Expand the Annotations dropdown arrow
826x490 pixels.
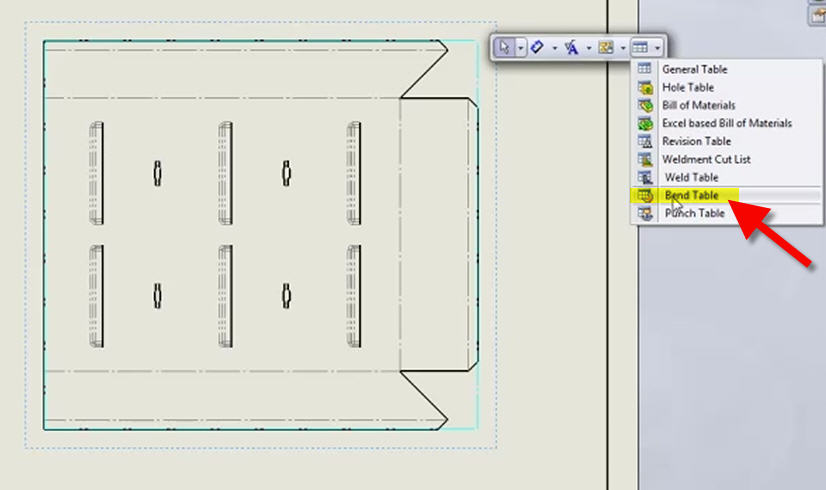[589, 48]
